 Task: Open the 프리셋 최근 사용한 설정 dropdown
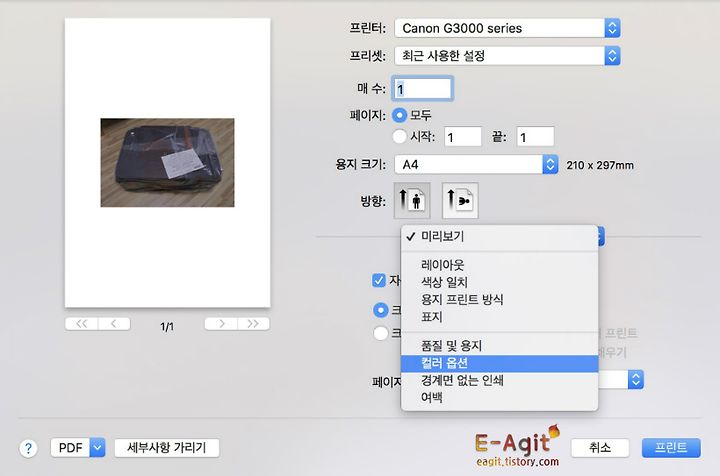(x=507, y=56)
